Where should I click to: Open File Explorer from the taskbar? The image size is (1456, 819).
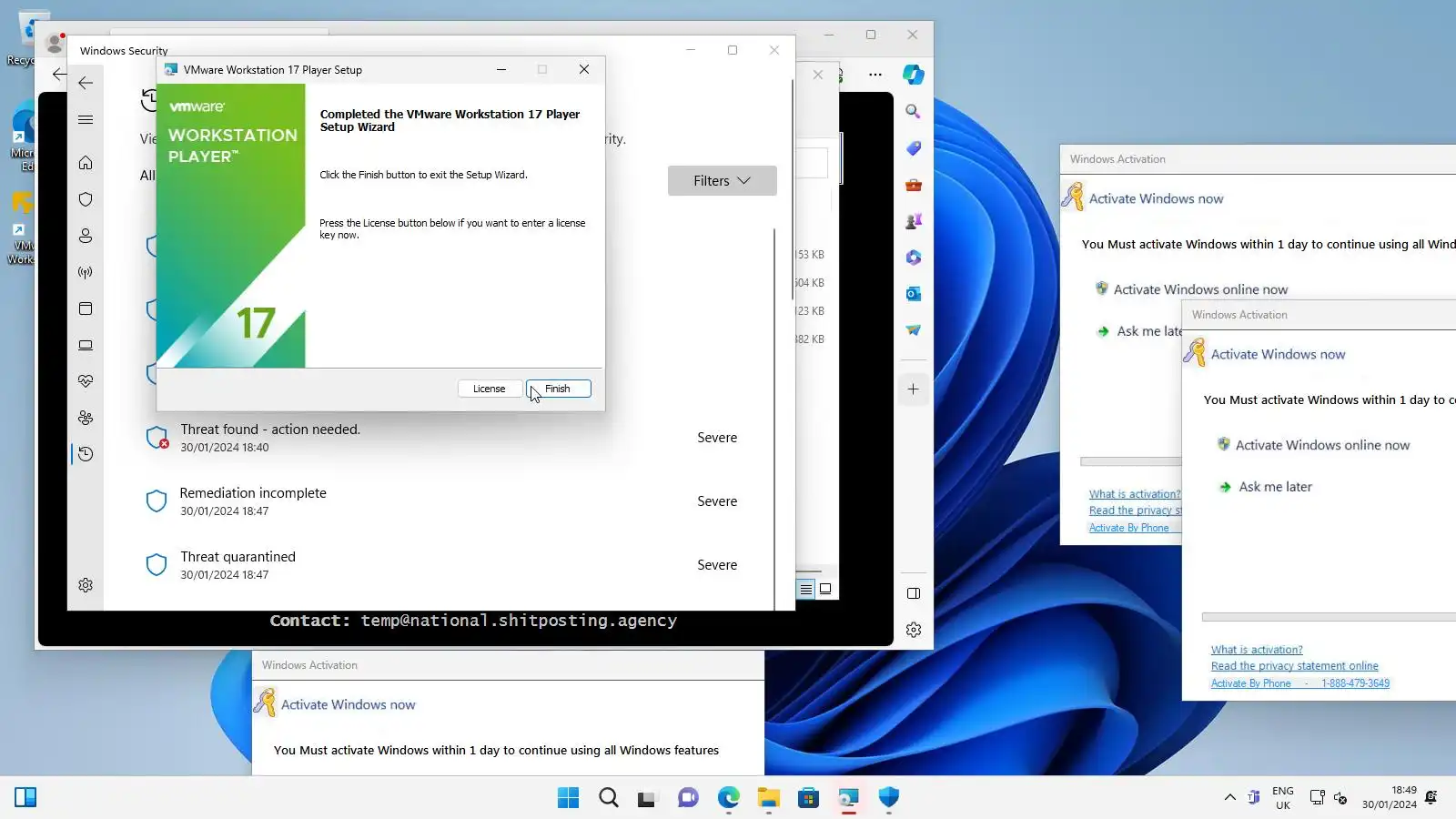pyautogui.click(x=768, y=798)
